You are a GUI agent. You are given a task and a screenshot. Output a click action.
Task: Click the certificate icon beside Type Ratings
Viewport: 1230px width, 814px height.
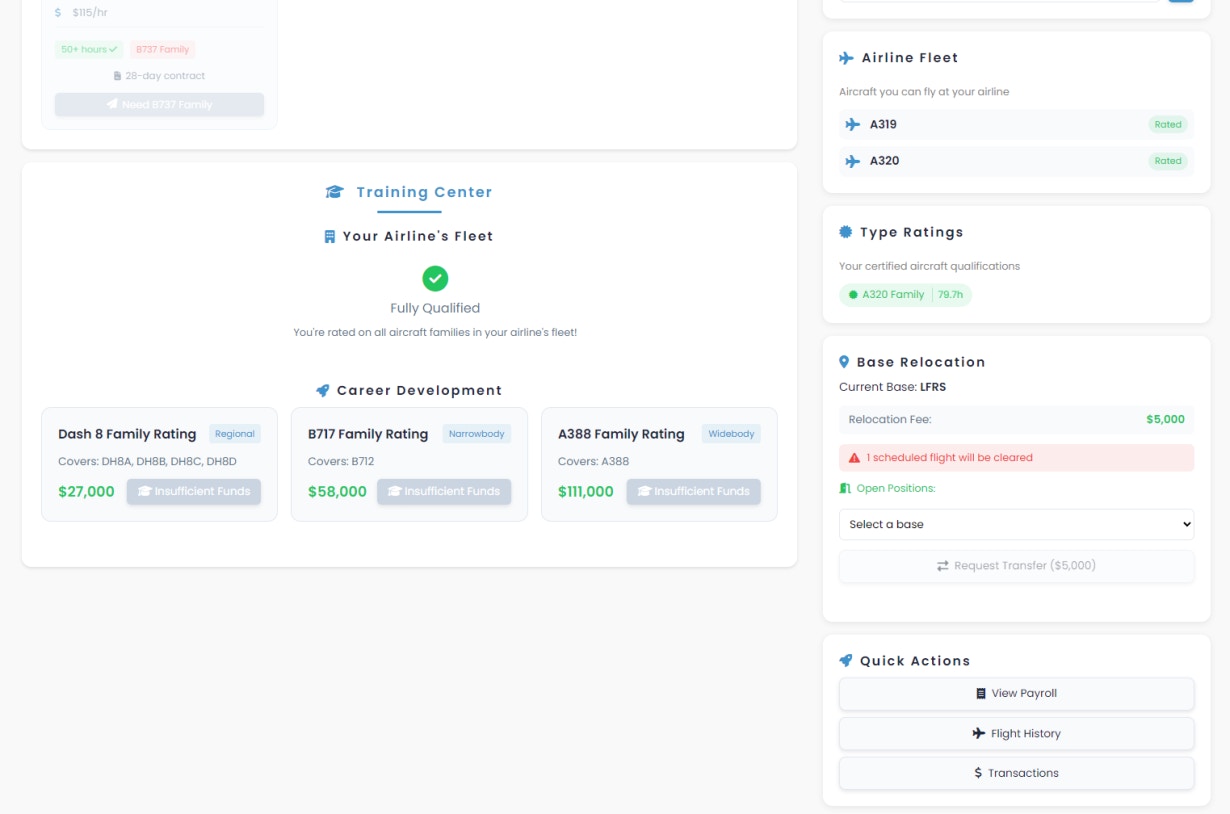point(846,232)
